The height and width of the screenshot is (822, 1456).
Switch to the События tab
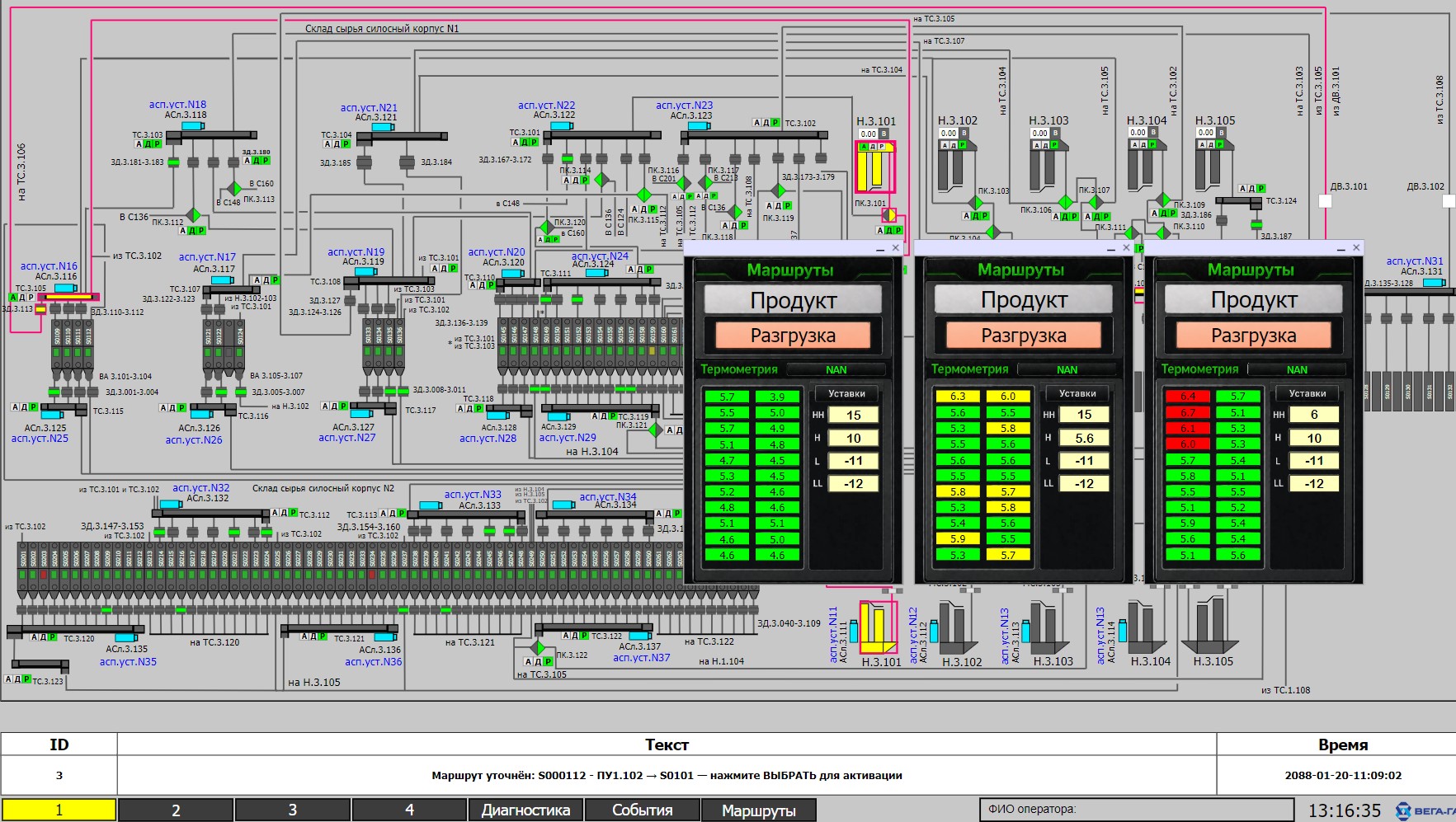pos(642,810)
